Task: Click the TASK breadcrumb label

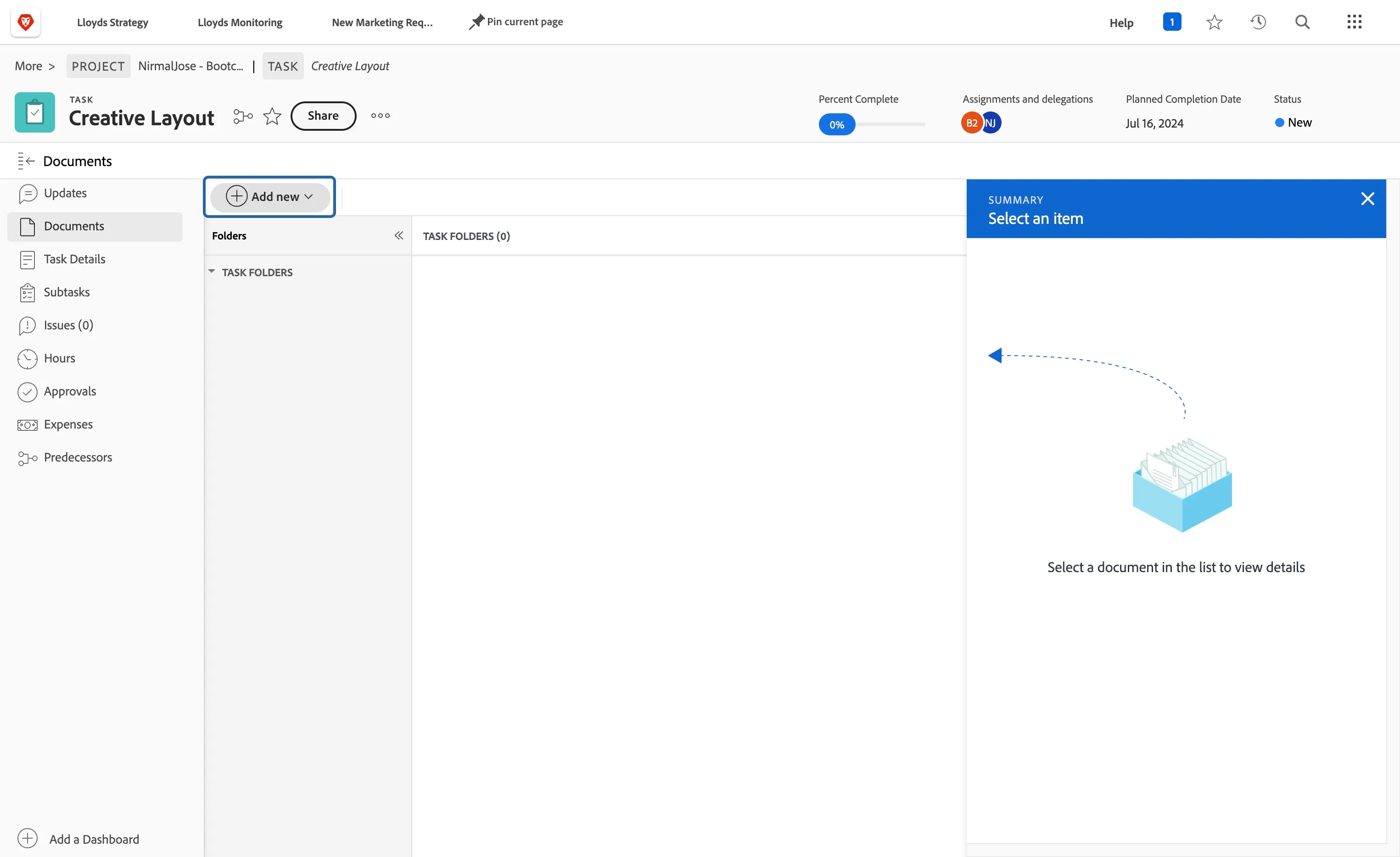Action: (282, 66)
